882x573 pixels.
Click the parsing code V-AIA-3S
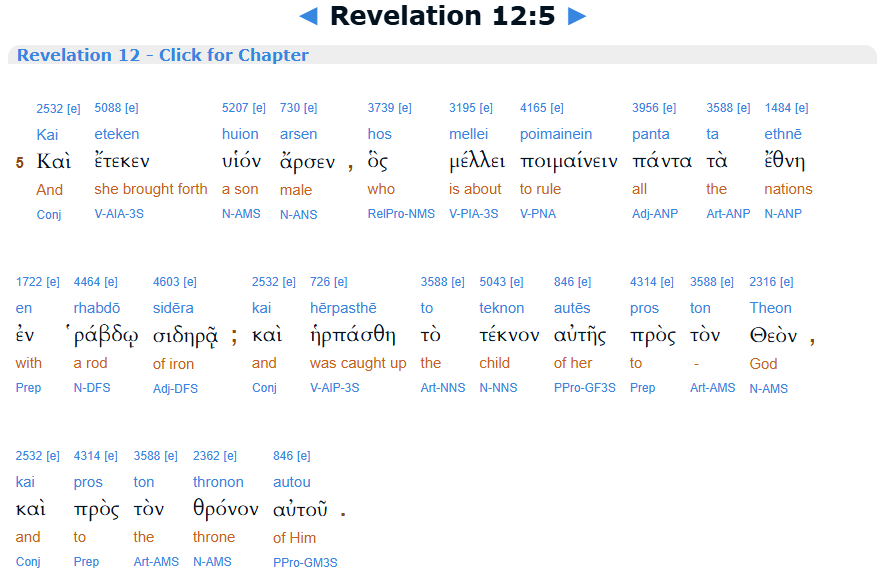(x=119, y=214)
